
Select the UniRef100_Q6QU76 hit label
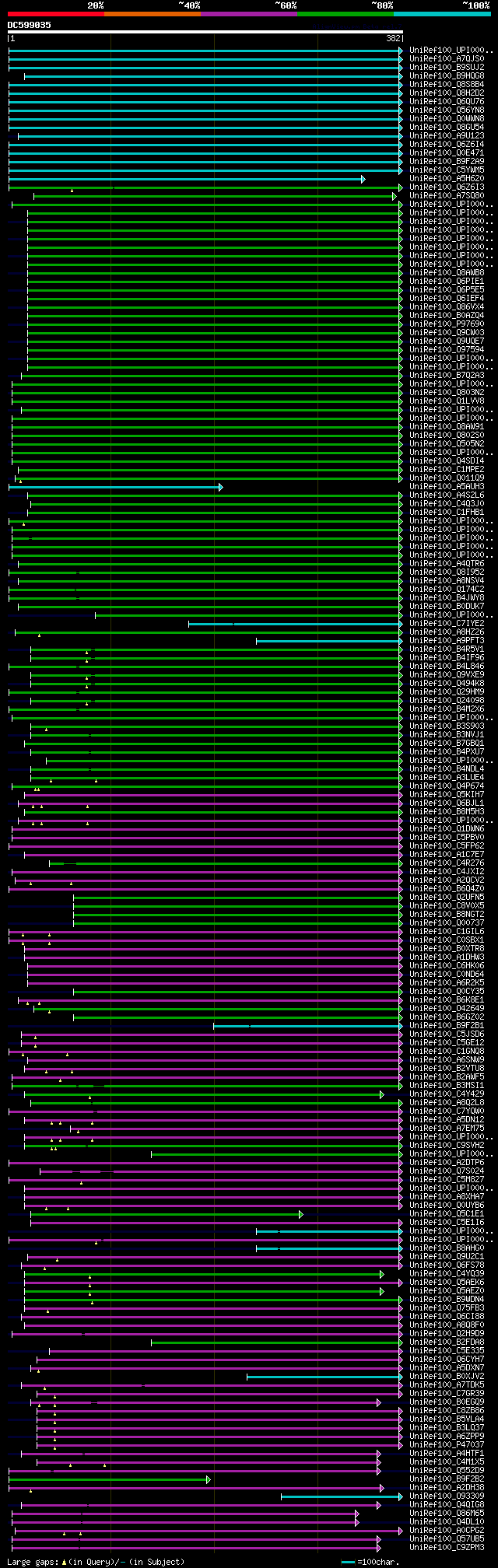(x=447, y=101)
